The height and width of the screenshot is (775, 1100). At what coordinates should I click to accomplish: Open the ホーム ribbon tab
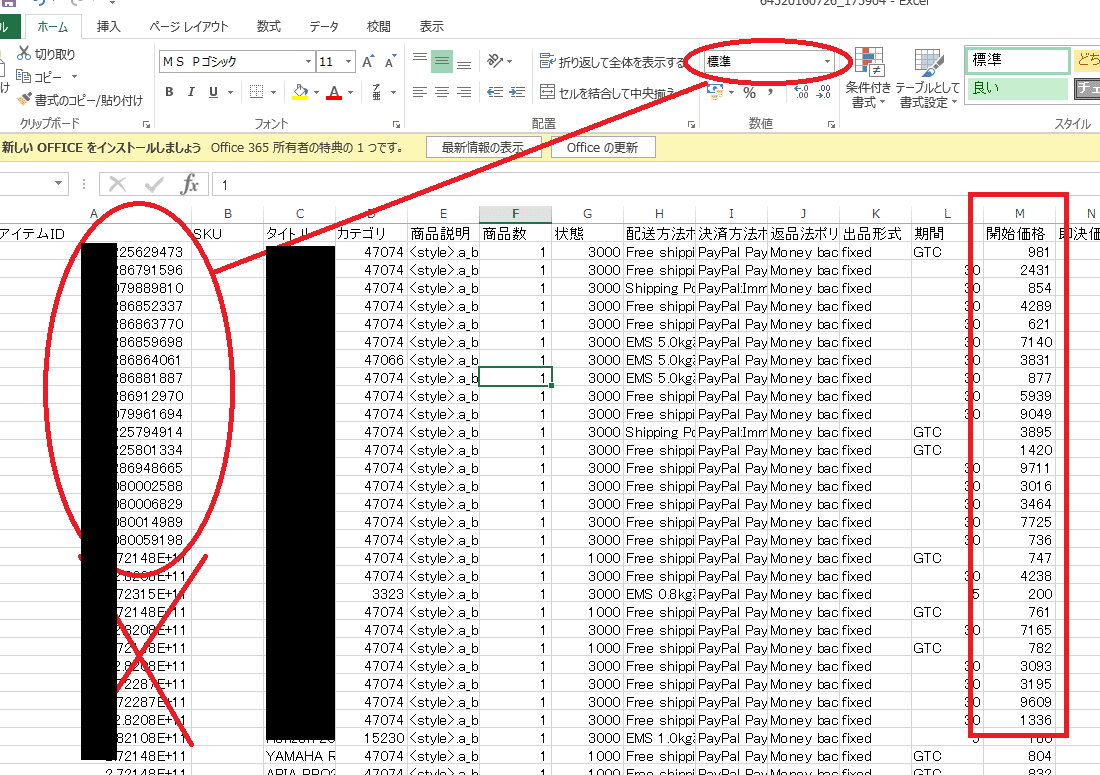[x=53, y=27]
